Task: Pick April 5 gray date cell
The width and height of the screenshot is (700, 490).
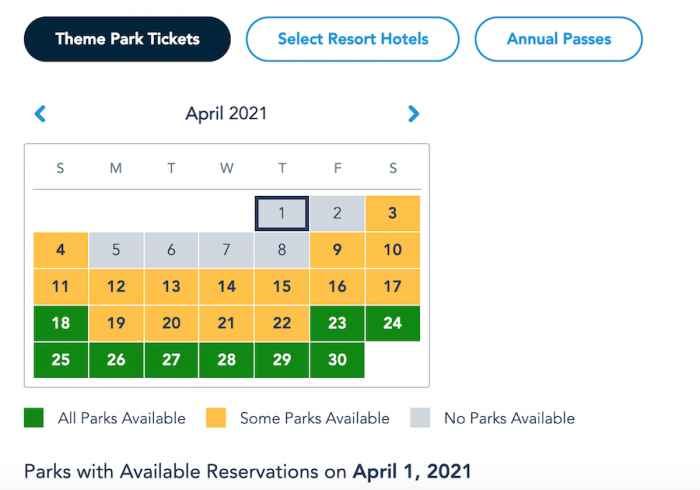Action: tap(116, 250)
